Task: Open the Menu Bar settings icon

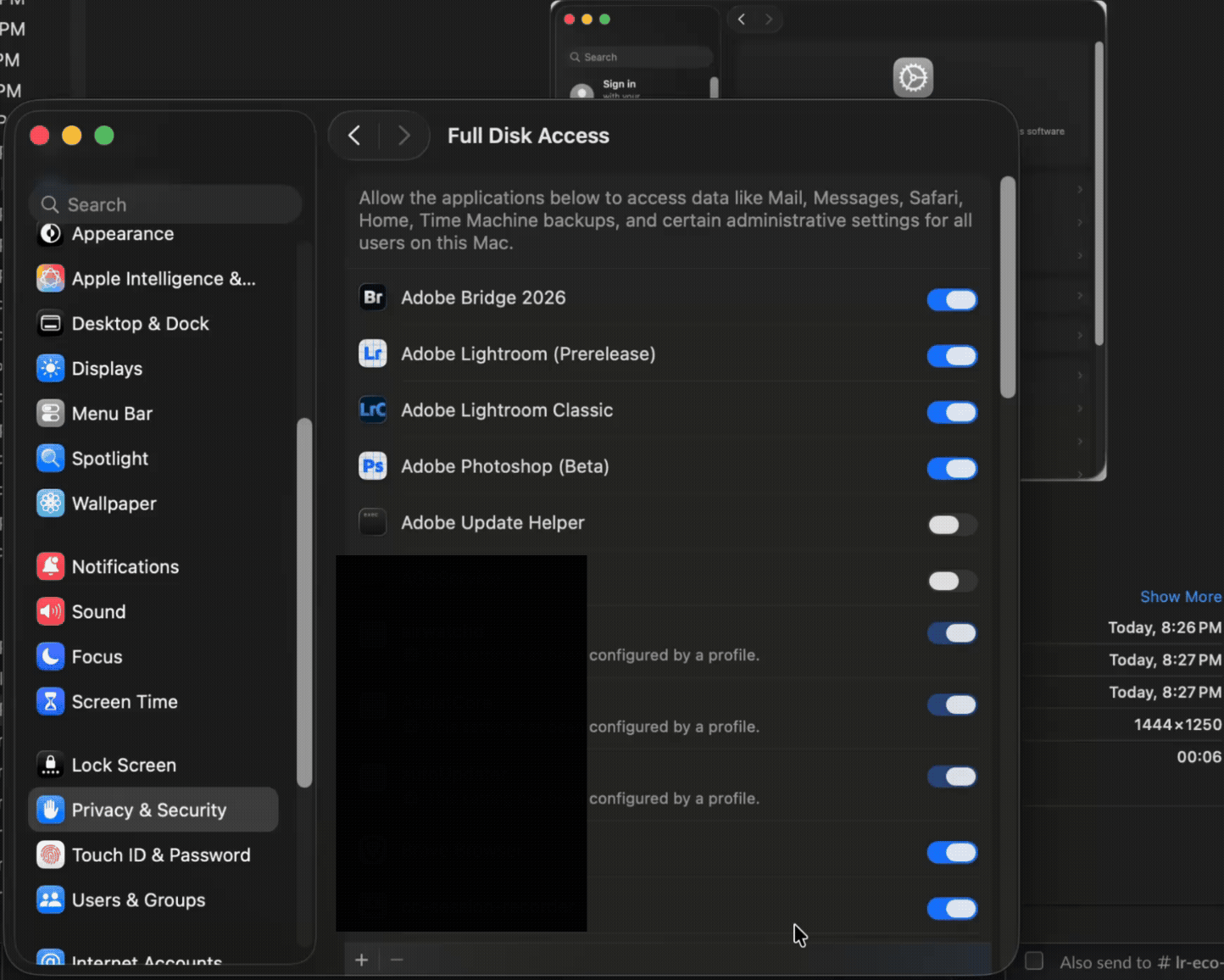Action: (x=50, y=414)
